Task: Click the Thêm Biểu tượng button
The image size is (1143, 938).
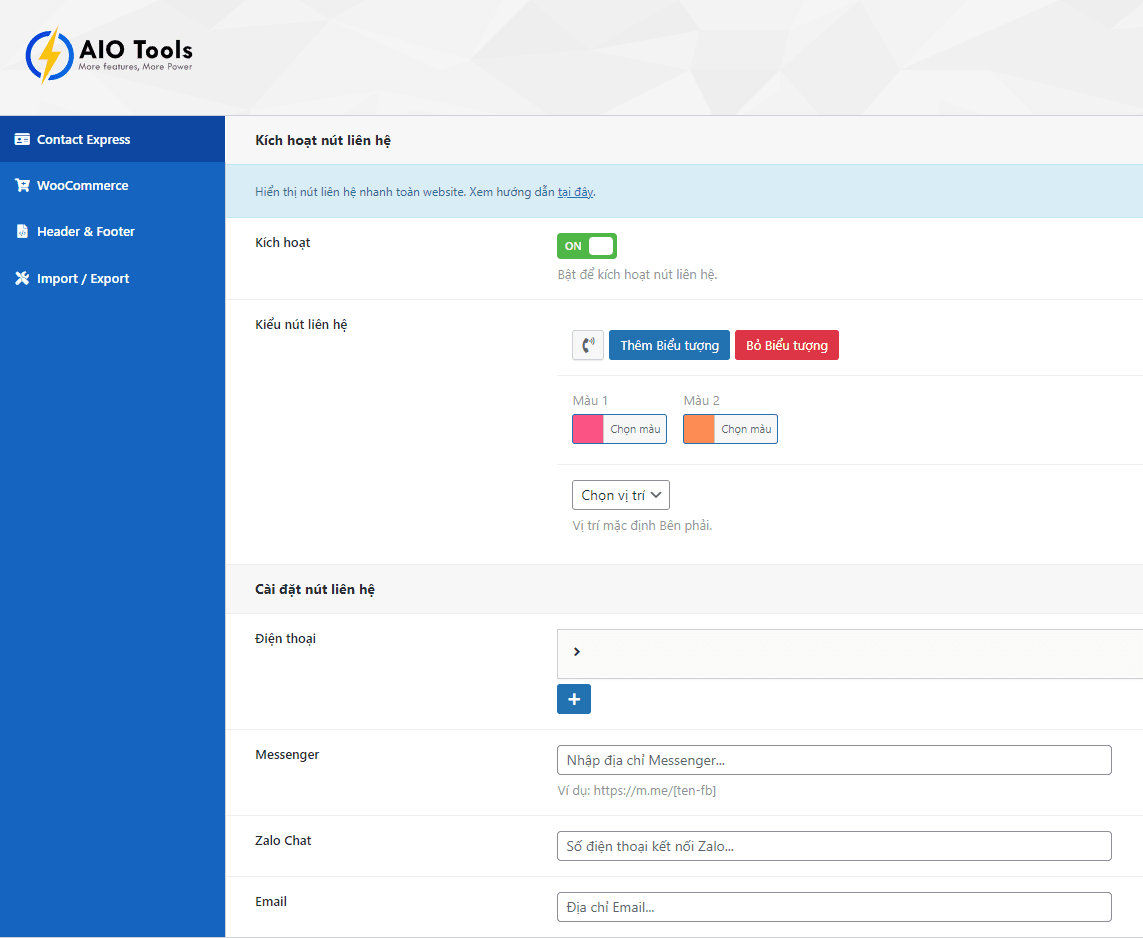Action: pyautogui.click(x=669, y=344)
